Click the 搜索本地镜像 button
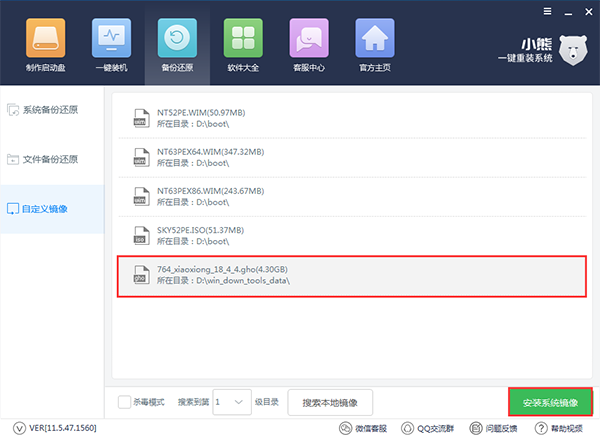Image resolution: width=600 pixels, height=438 pixels. coord(330,402)
